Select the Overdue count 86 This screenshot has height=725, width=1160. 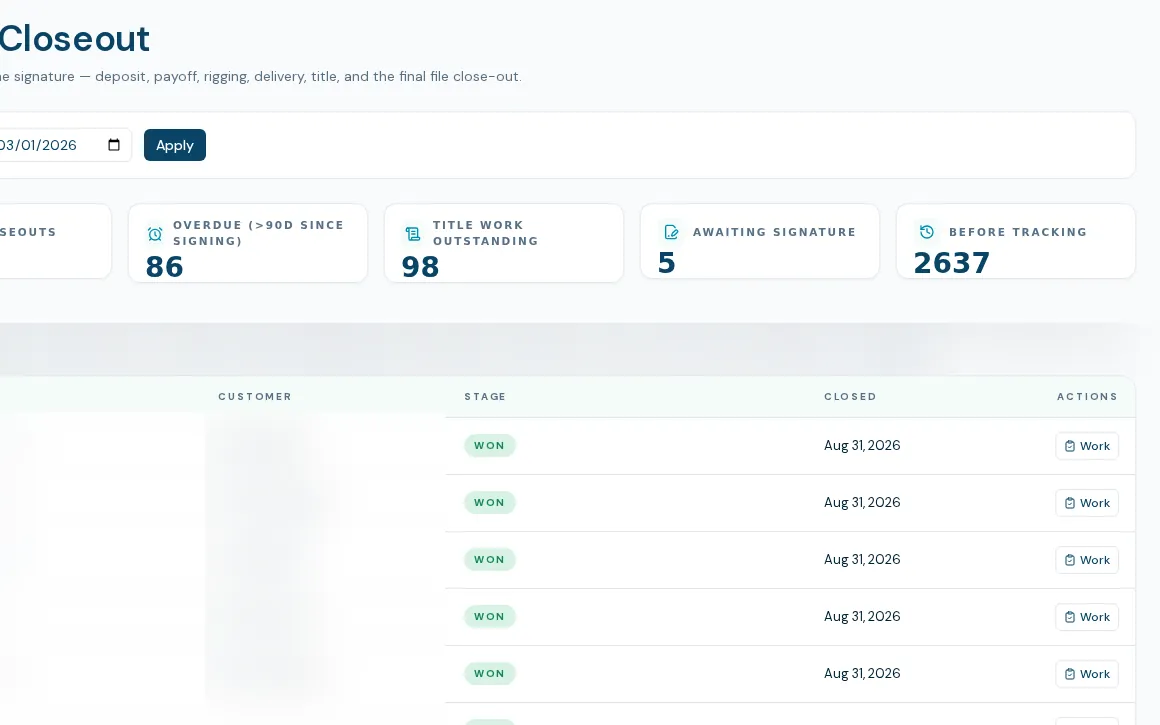coord(164,266)
